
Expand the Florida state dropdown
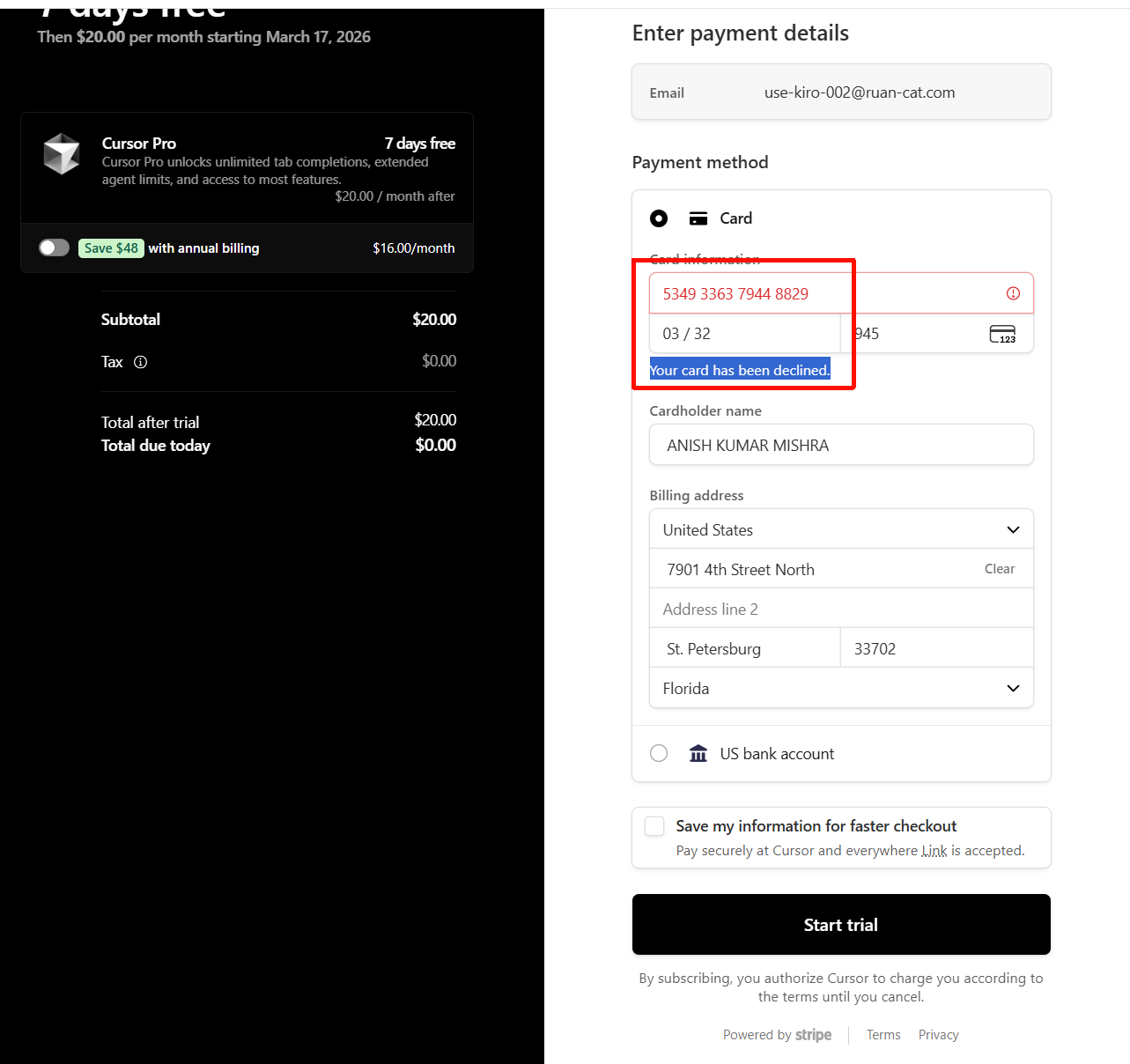pos(841,688)
